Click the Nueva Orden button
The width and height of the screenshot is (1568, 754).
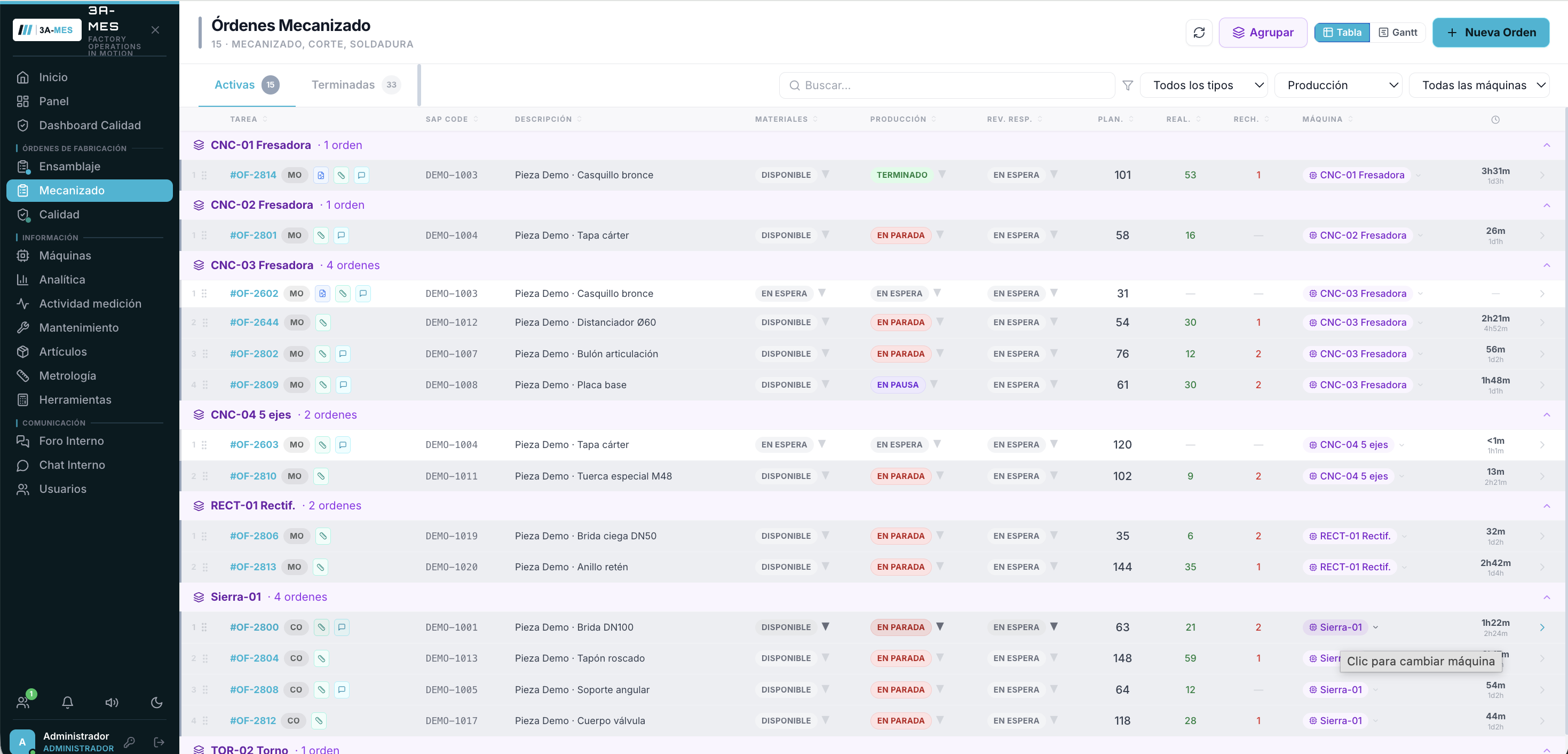coord(1491,32)
